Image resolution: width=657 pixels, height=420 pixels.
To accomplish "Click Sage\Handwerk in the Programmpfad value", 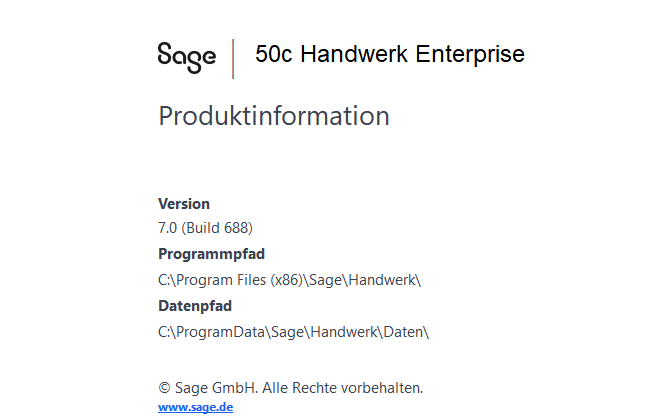I will pyautogui.click(x=362, y=280).
